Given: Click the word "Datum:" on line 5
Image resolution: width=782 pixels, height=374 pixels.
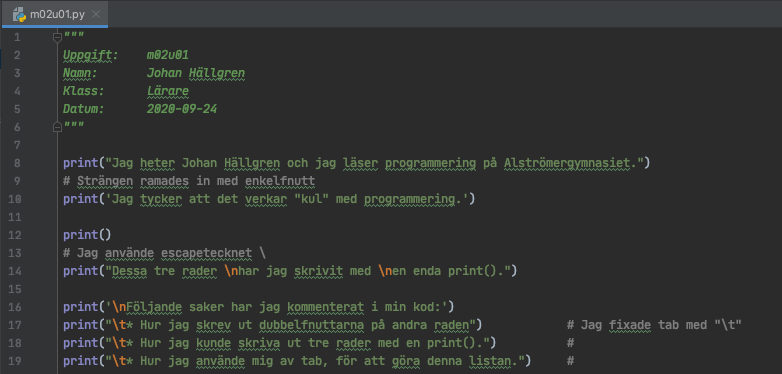Looking at the screenshot, I should 84,109.
